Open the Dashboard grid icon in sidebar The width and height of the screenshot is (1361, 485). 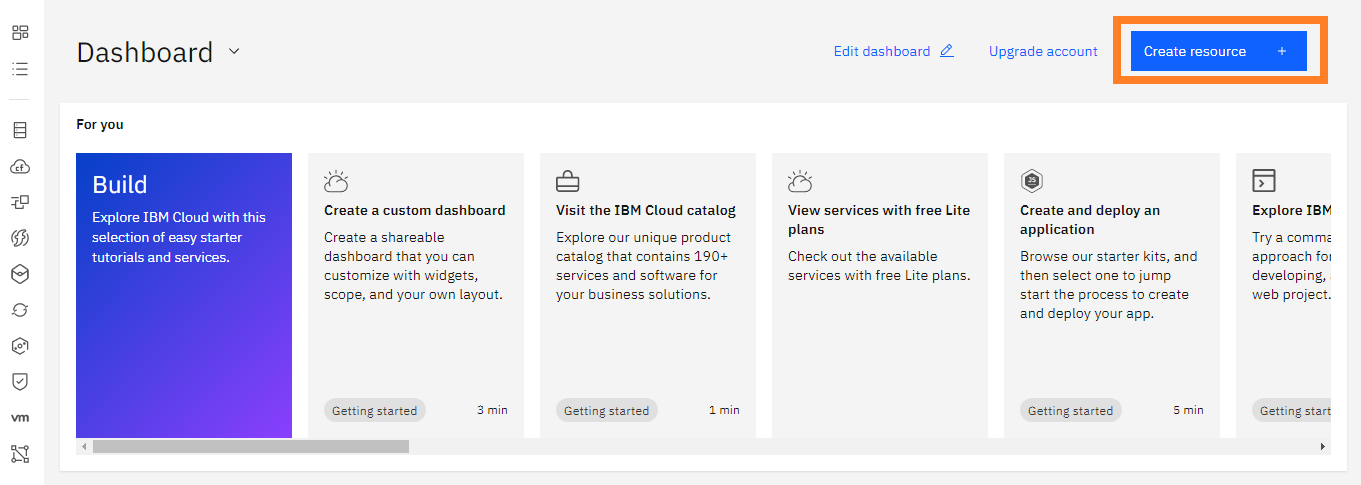coord(20,32)
